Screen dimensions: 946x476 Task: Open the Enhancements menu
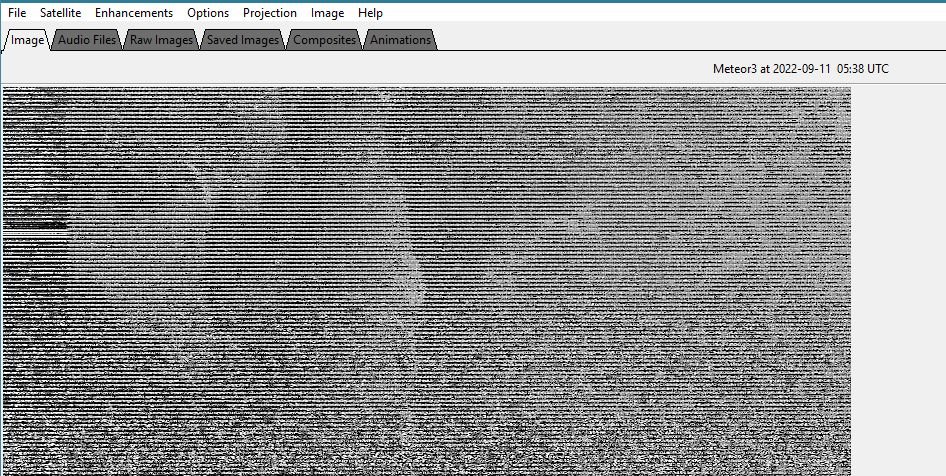(x=134, y=13)
